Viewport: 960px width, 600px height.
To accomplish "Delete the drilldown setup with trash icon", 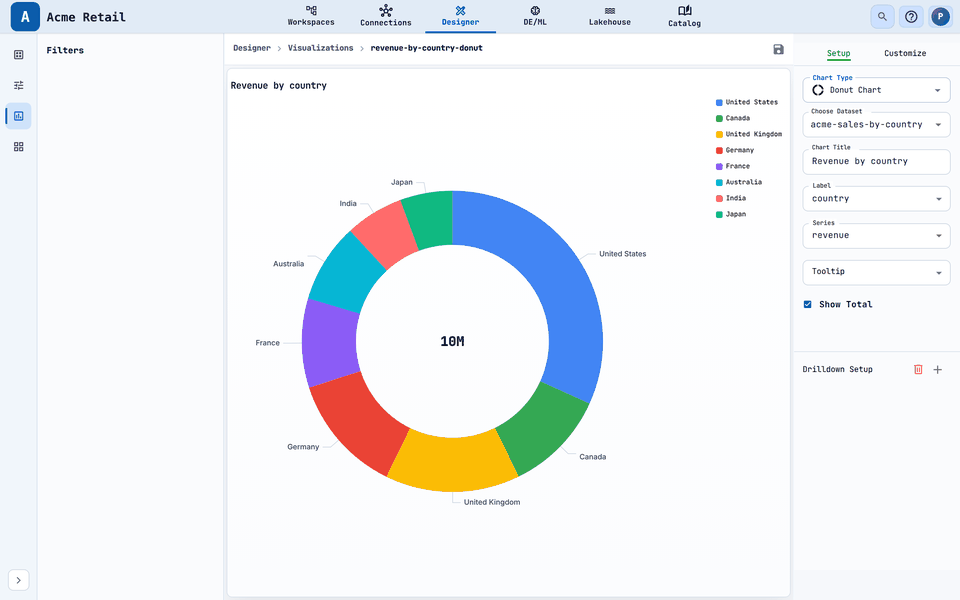I will pos(918,369).
